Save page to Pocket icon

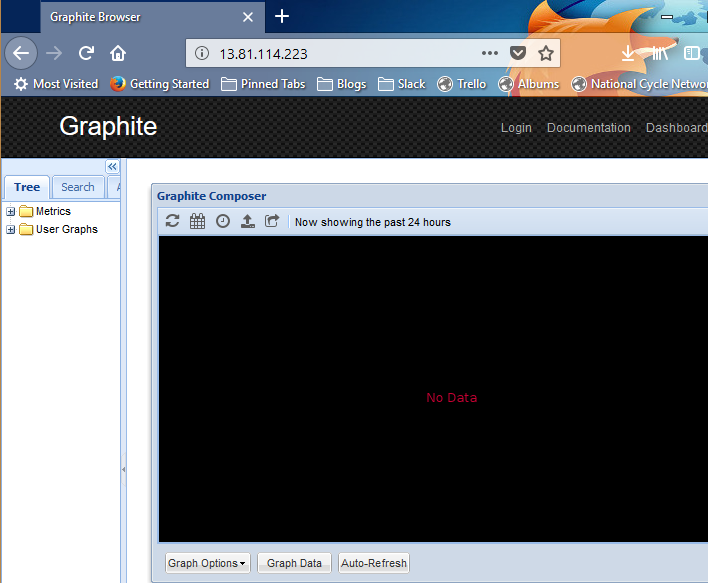coord(517,53)
